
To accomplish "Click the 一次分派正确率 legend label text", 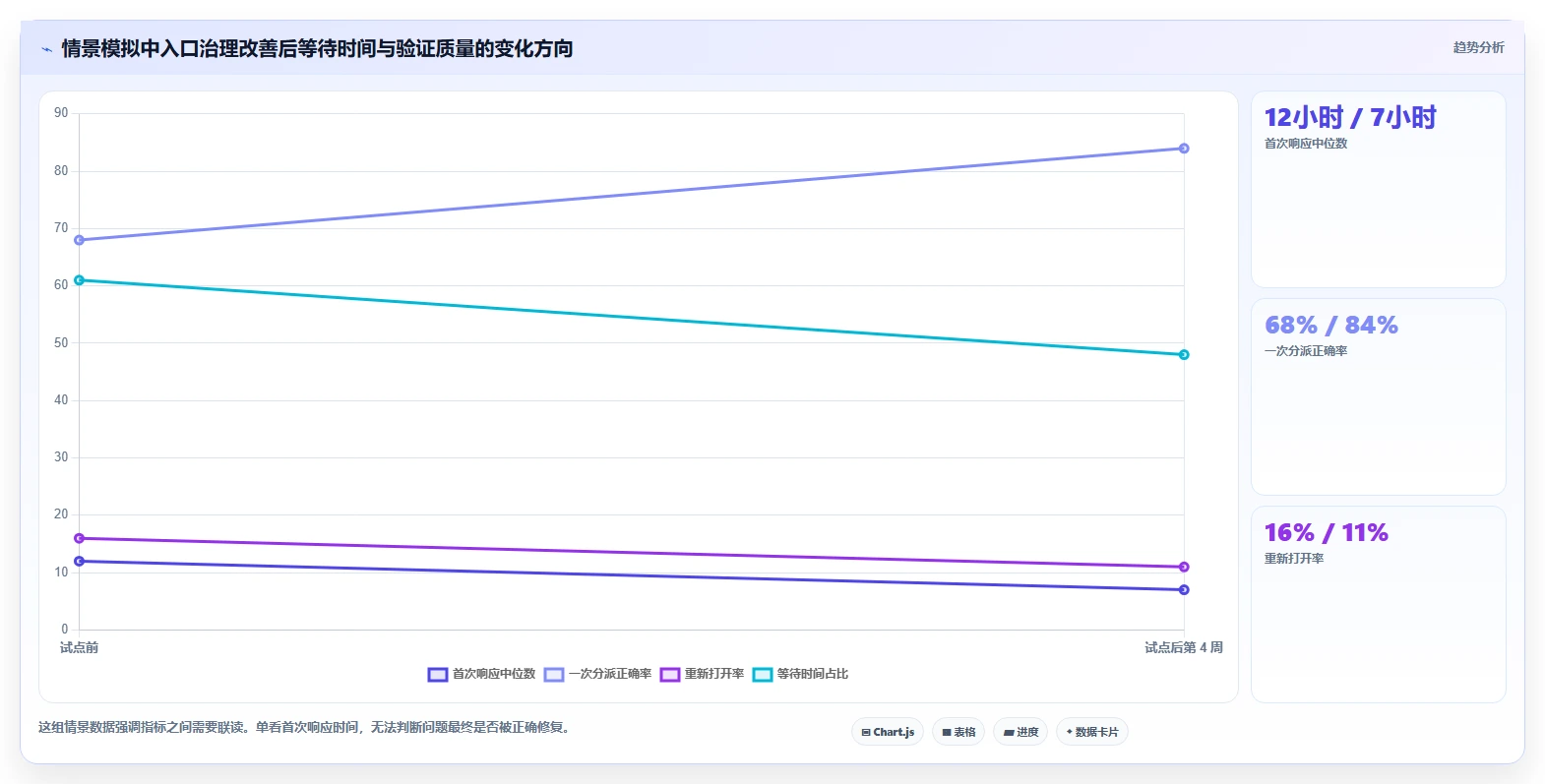I will 610,674.
